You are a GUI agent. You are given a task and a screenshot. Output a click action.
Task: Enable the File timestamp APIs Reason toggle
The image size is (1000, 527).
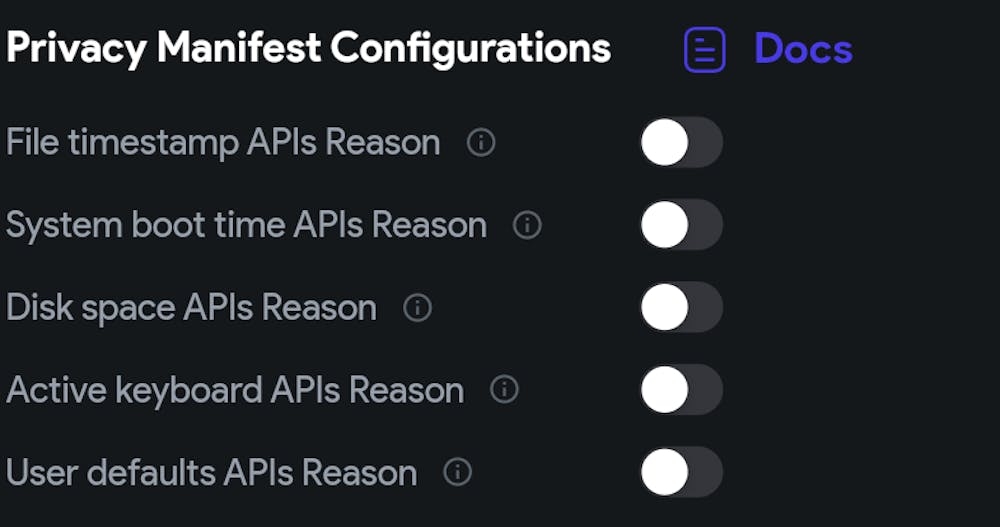click(681, 142)
